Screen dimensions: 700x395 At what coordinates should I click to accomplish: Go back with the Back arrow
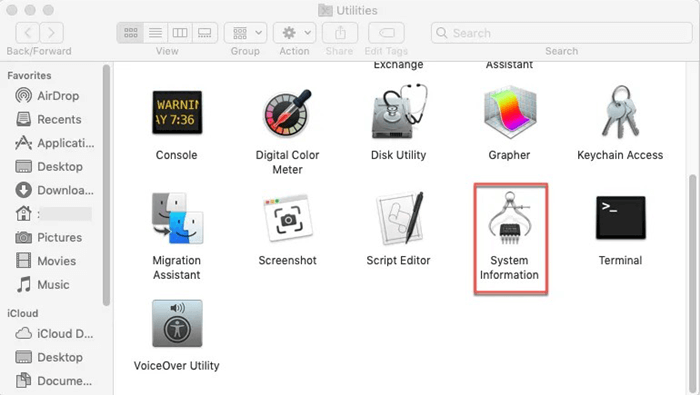click(x=27, y=33)
